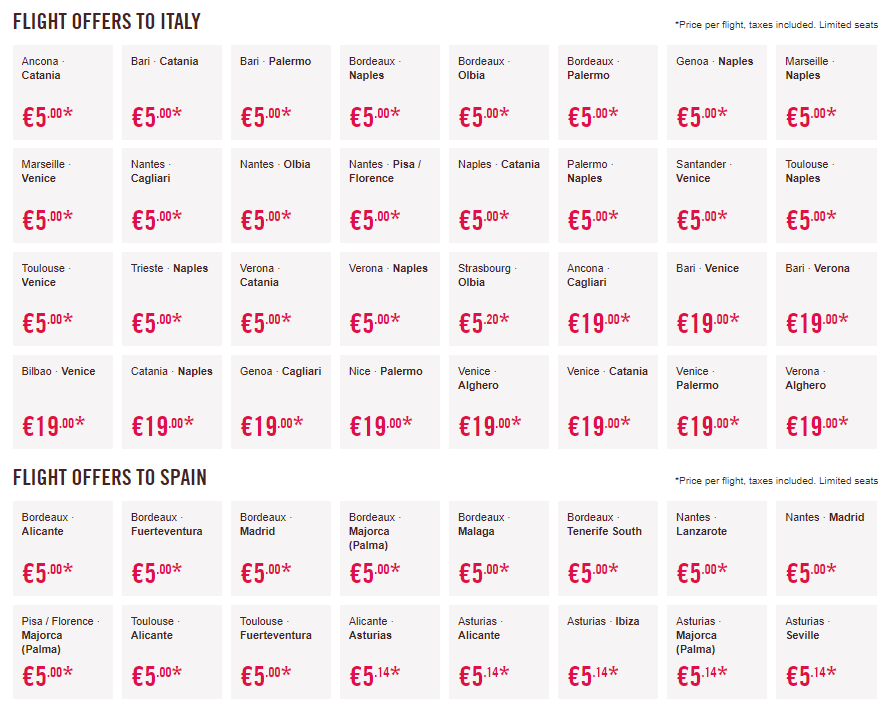Image resolution: width=886 pixels, height=704 pixels.
Task: Choose the Bilbao to Venice flight offer
Action: point(63,402)
